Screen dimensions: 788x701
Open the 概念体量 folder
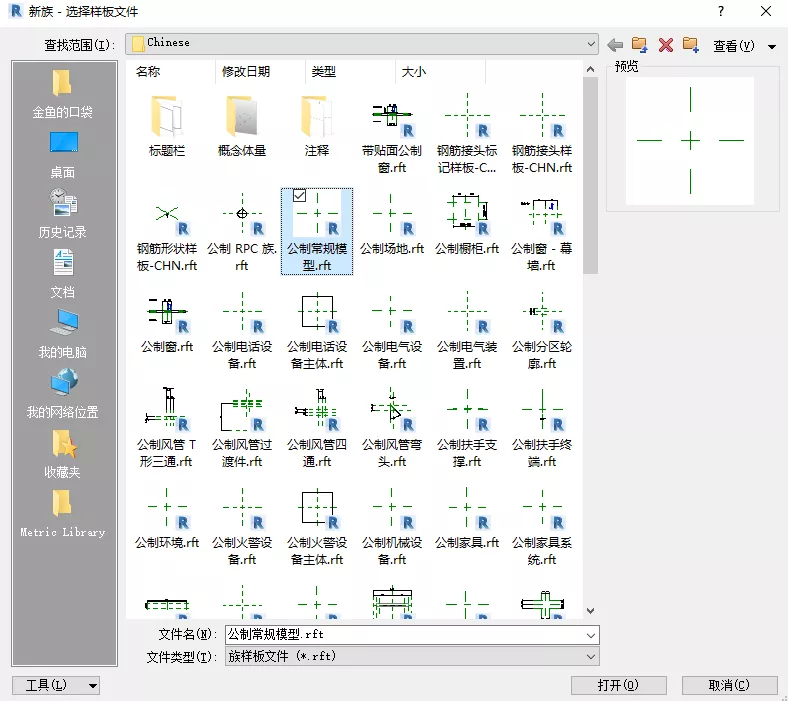pos(241,126)
